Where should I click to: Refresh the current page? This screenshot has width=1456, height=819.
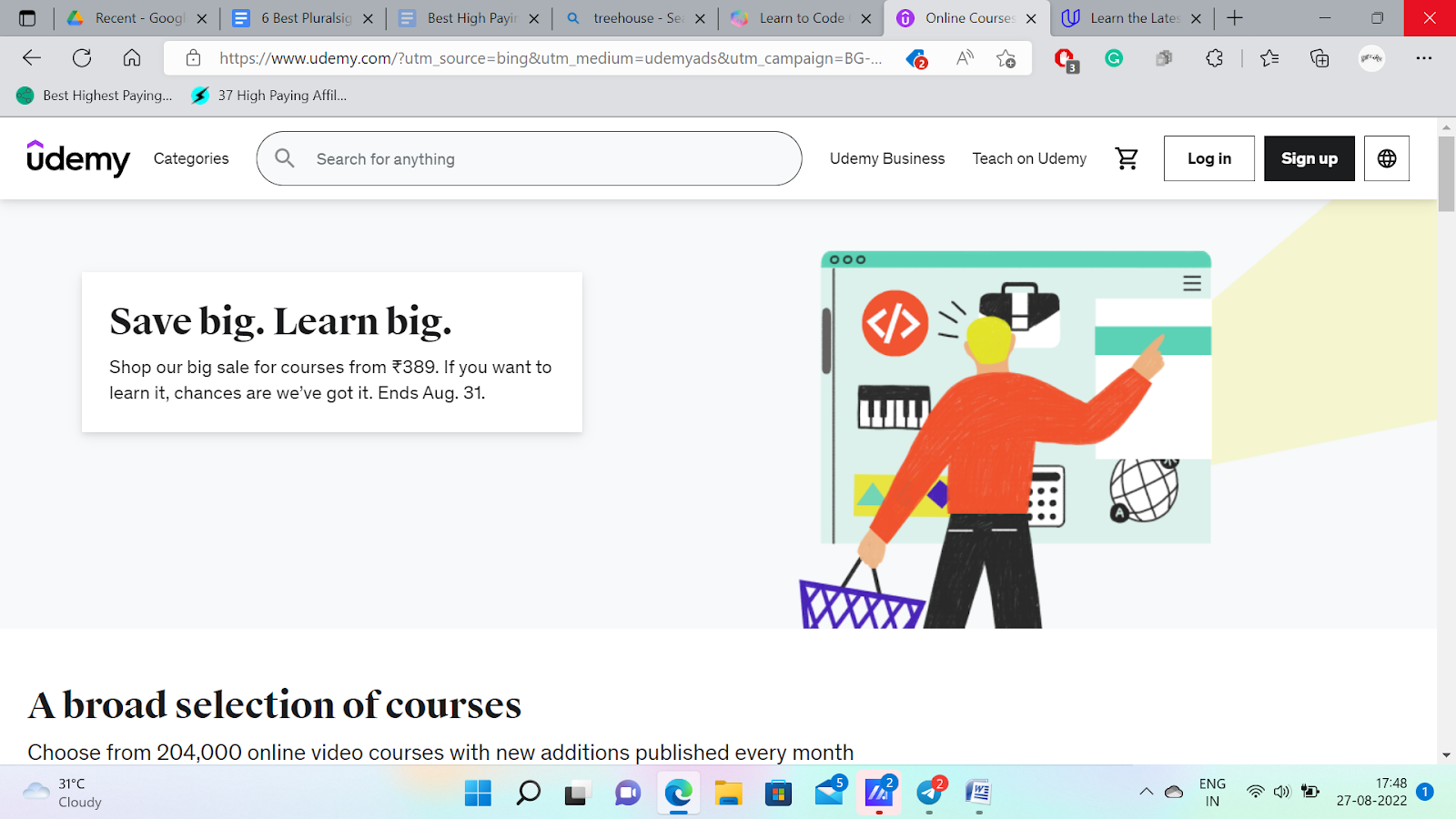[x=82, y=58]
